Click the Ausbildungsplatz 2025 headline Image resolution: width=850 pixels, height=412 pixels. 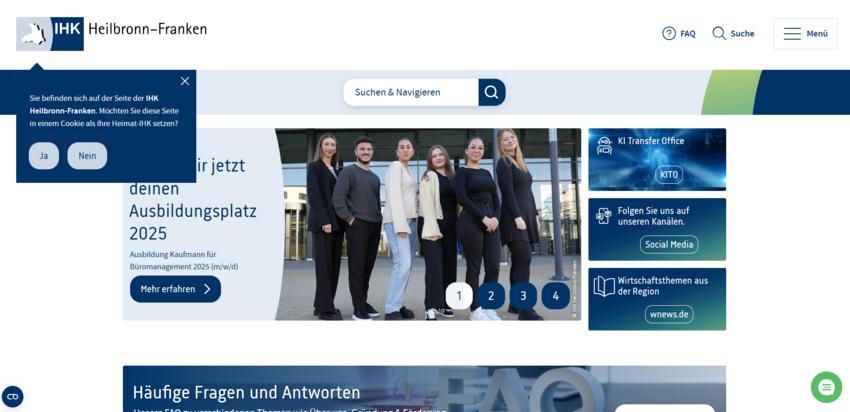192,199
